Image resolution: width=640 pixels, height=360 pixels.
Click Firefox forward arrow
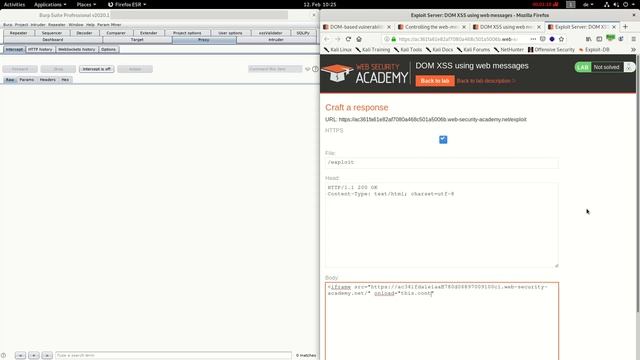(338, 39)
